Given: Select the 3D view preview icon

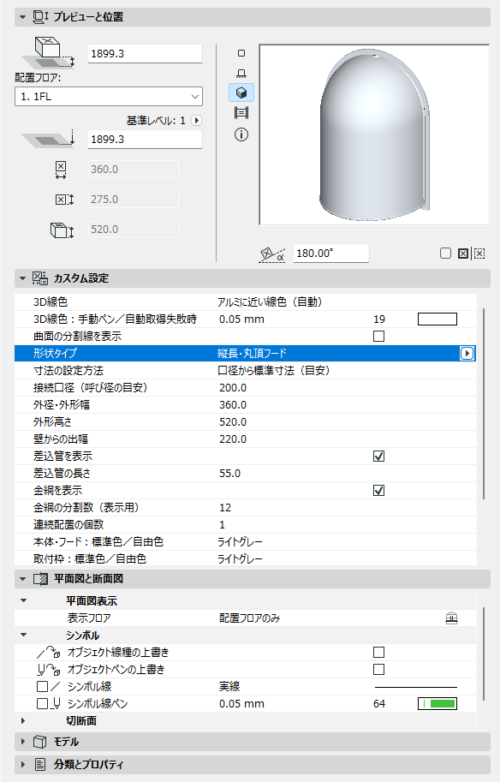Looking at the screenshot, I should 241,93.
